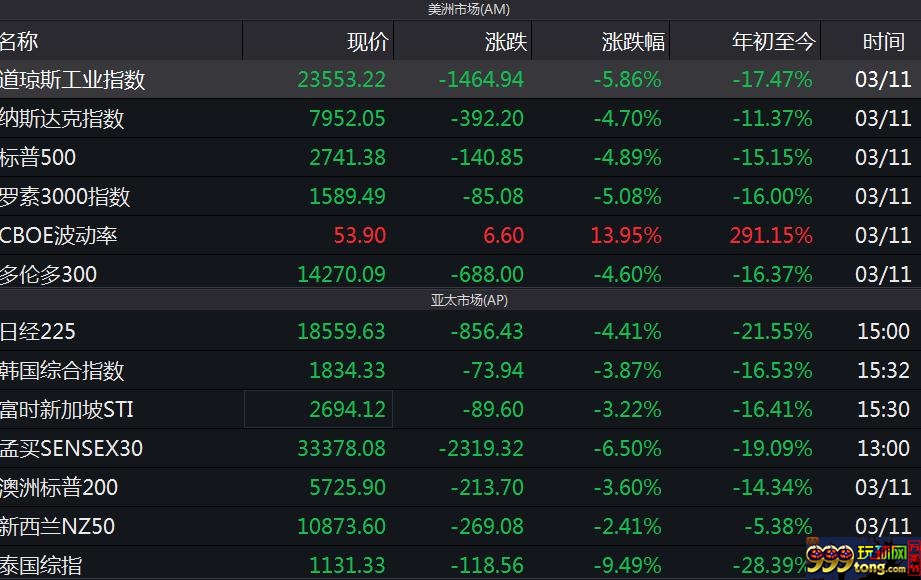This screenshot has height=580, width=921.
Task: Open the 道琼斯工业指数 row
Action: (x=460, y=79)
